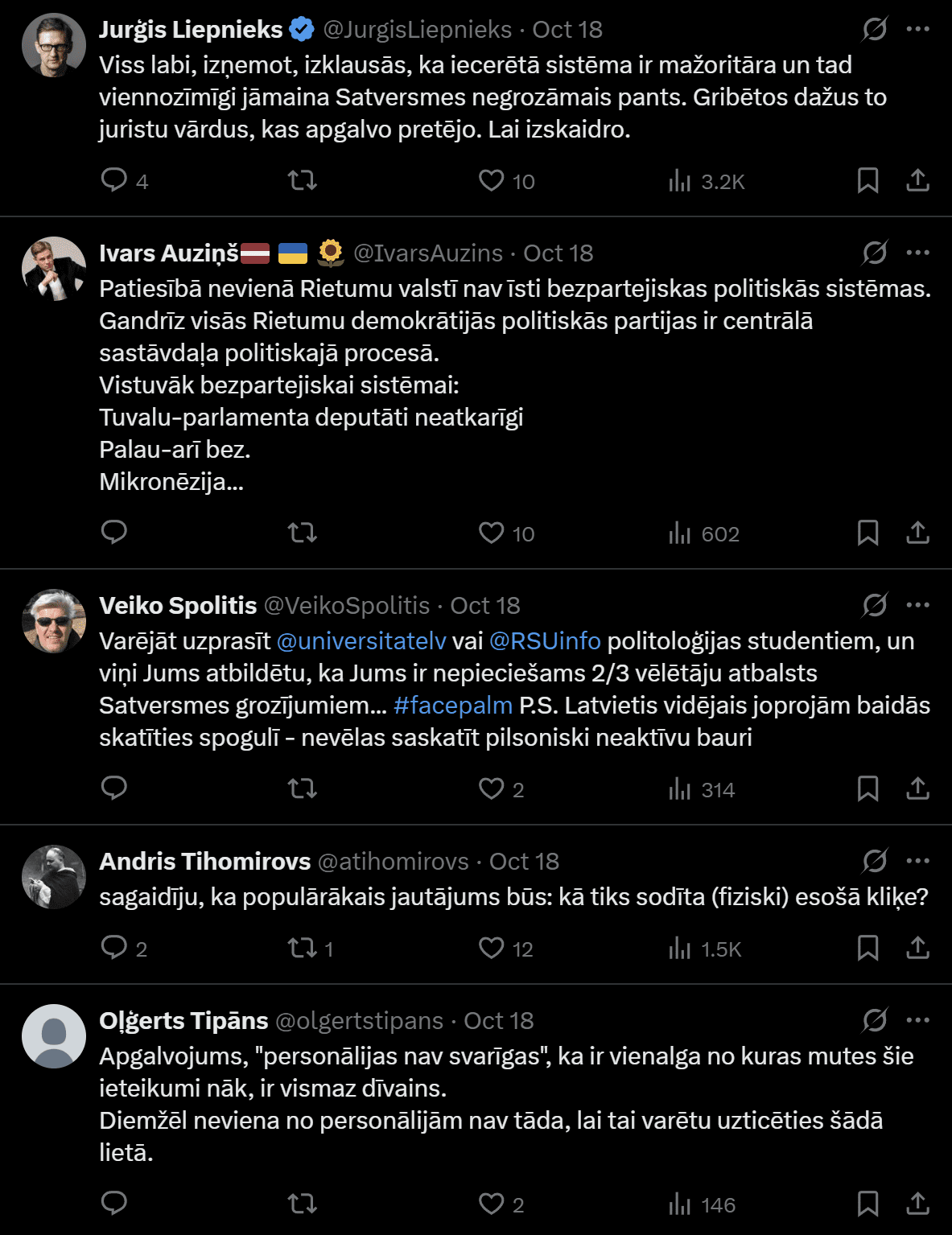This screenshot has height=1235, width=952.
Task: Open the @universitatelv mention link
Action: (361, 641)
